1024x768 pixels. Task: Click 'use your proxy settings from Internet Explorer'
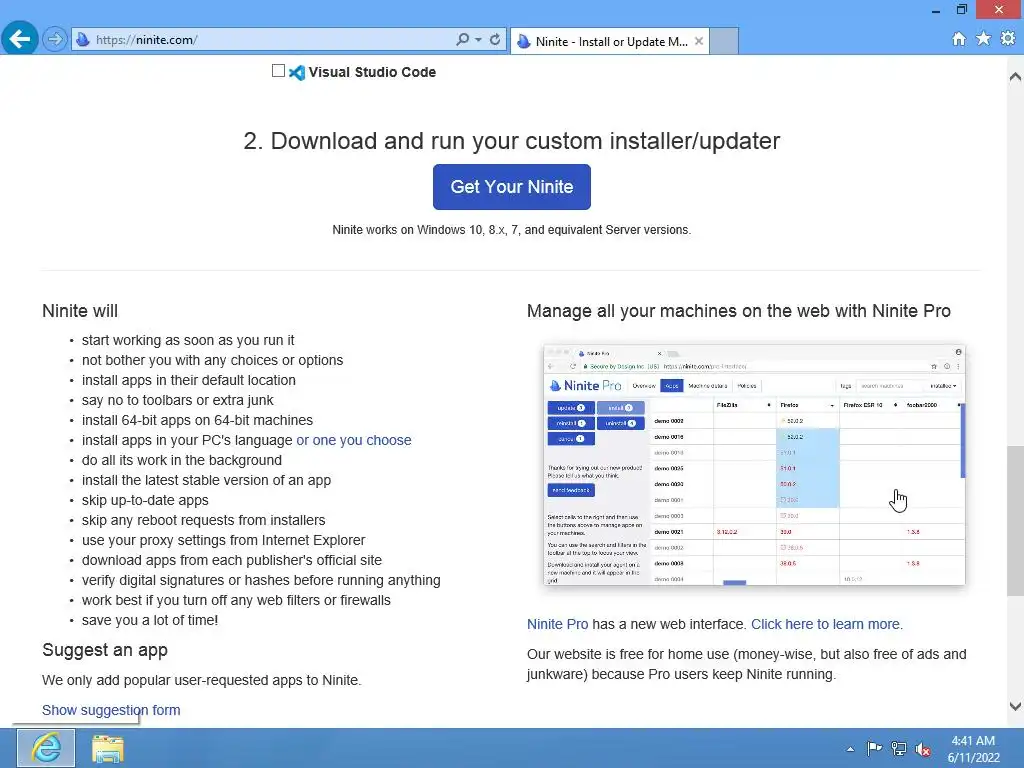[223, 541]
